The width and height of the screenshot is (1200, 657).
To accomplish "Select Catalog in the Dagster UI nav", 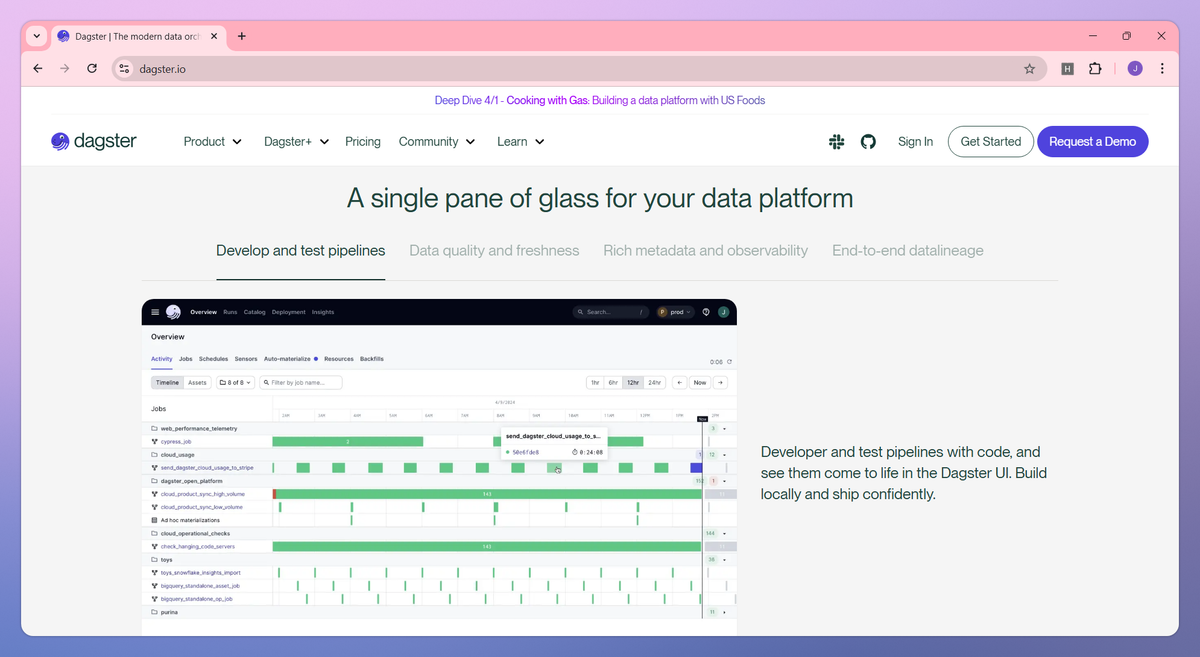I will pos(255,312).
